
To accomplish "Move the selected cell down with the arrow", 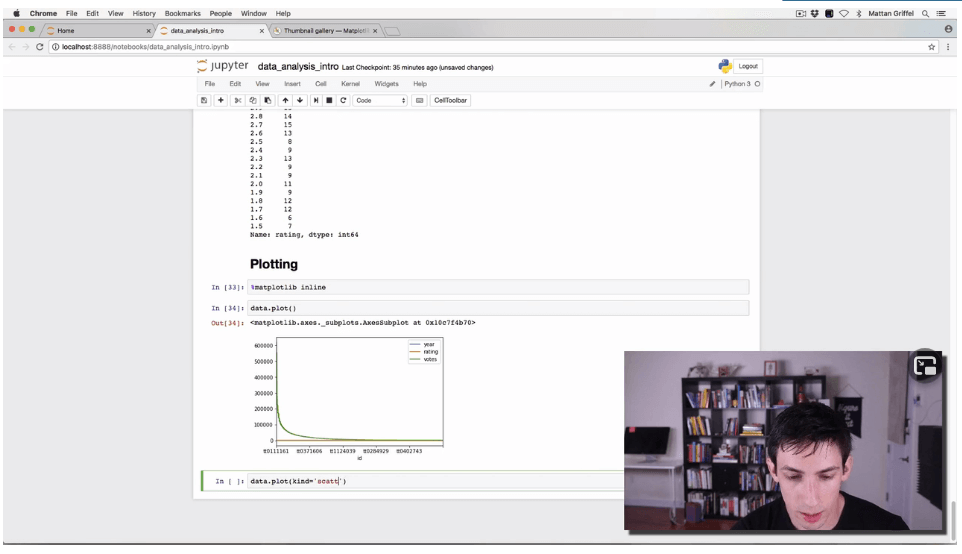I will click(300, 101).
